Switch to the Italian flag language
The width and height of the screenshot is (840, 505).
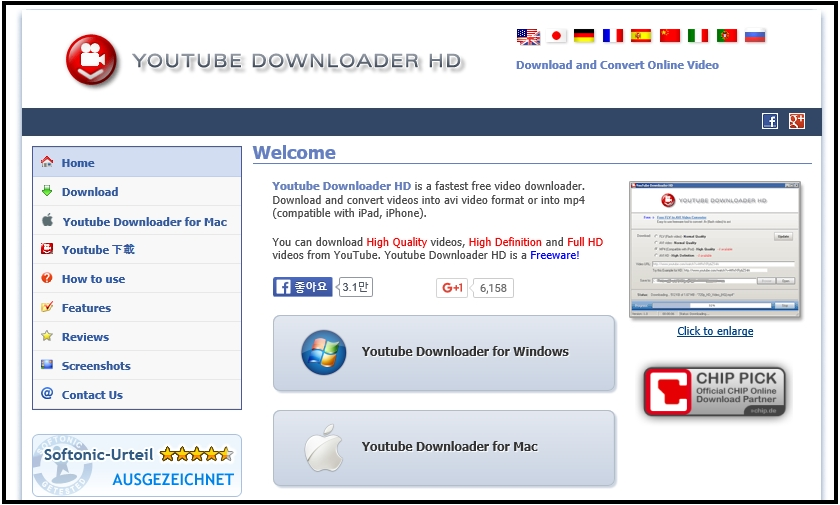point(698,36)
